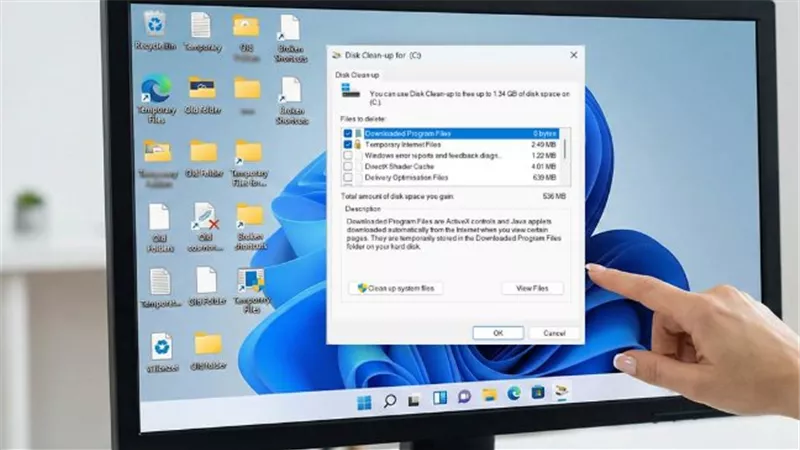This screenshot has height=450, width=800.
Task: Open the Temporary Files monitor-shaped shortcut icon
Action: pyautogui.click(x=251, y=281)
